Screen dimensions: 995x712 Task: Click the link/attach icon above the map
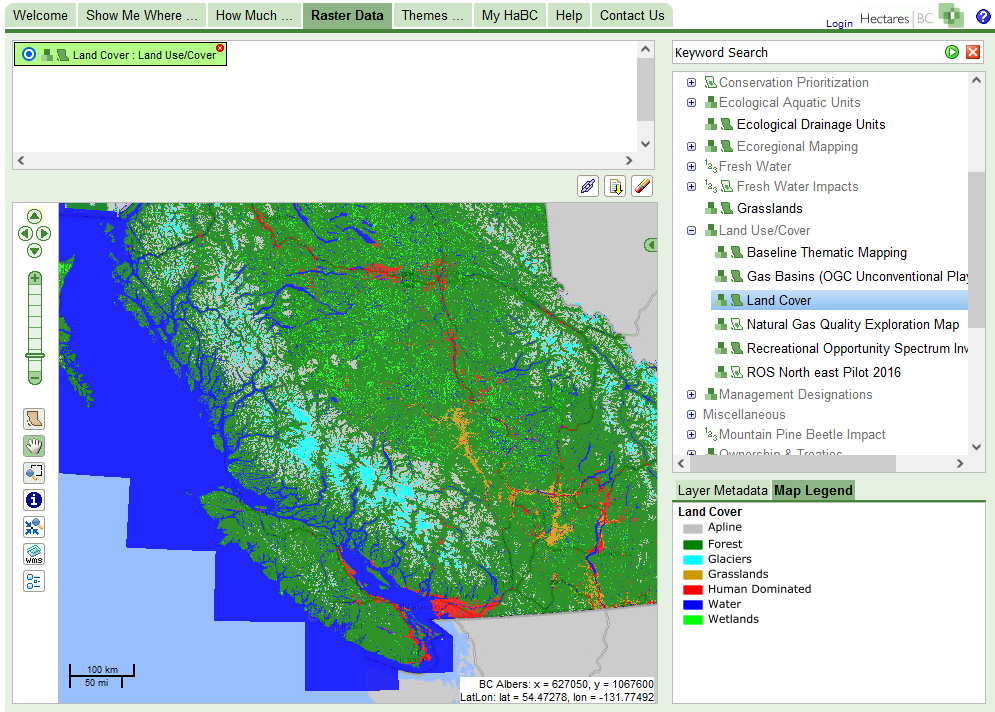point(588,186)
